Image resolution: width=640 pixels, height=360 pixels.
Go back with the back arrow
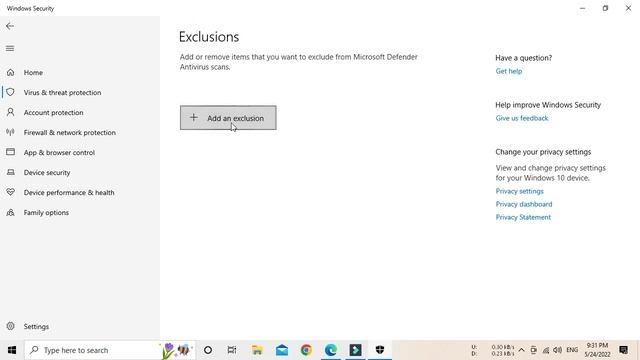10,26
